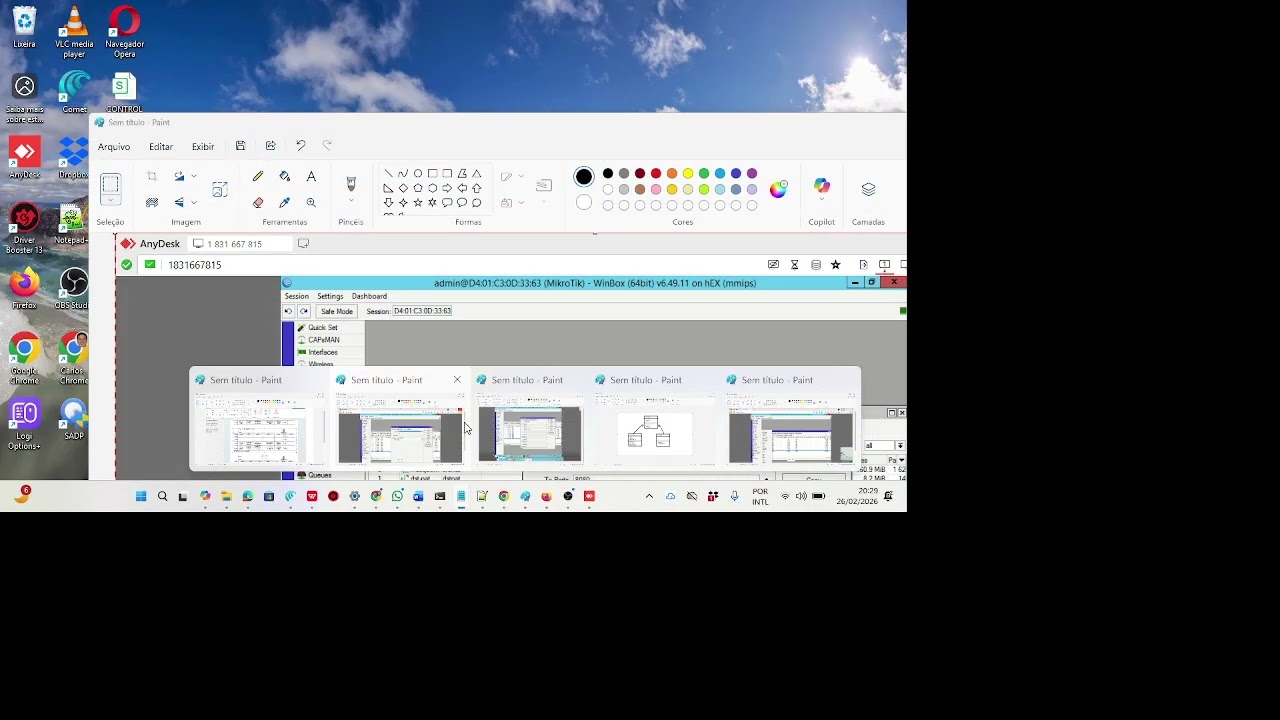
Task: Show hidden icons in system tray
Action: pos(649,496)
